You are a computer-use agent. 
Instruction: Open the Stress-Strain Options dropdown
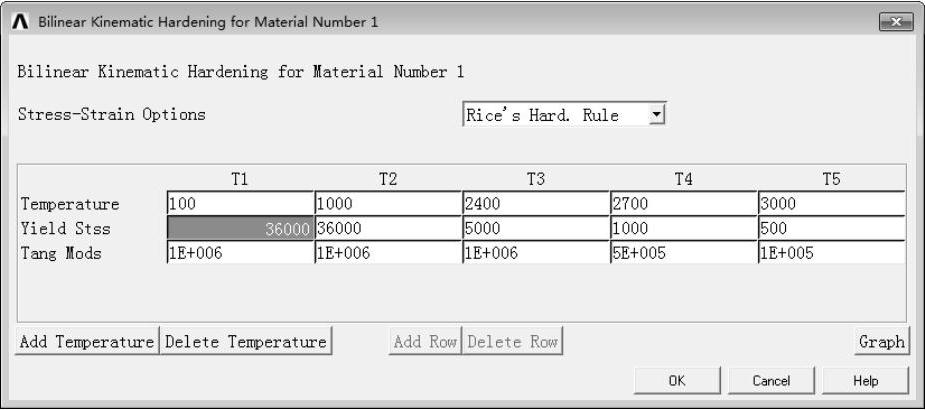(x=657, y=114)
